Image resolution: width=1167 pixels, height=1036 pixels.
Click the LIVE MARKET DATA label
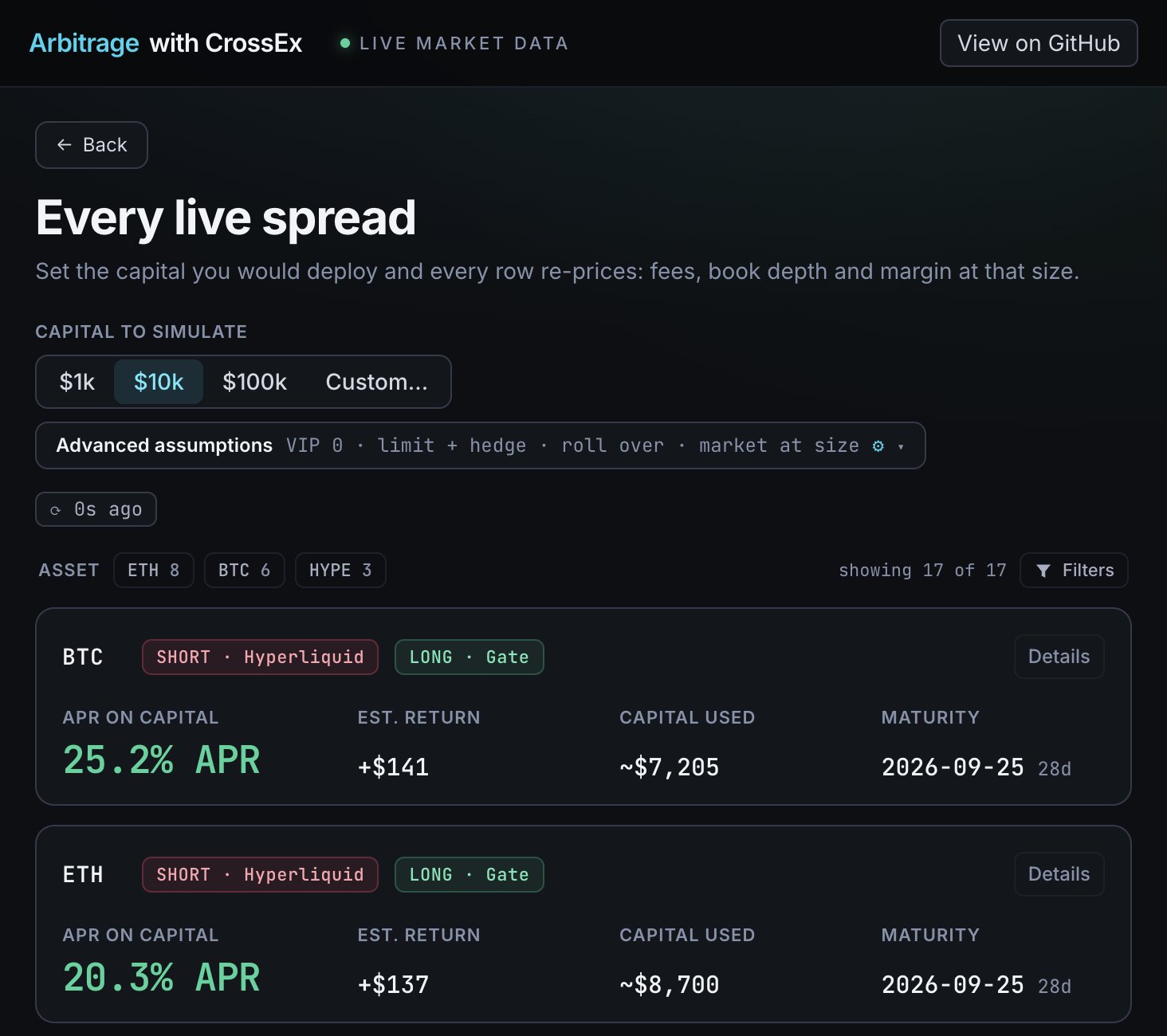click(x=464, y=43)
